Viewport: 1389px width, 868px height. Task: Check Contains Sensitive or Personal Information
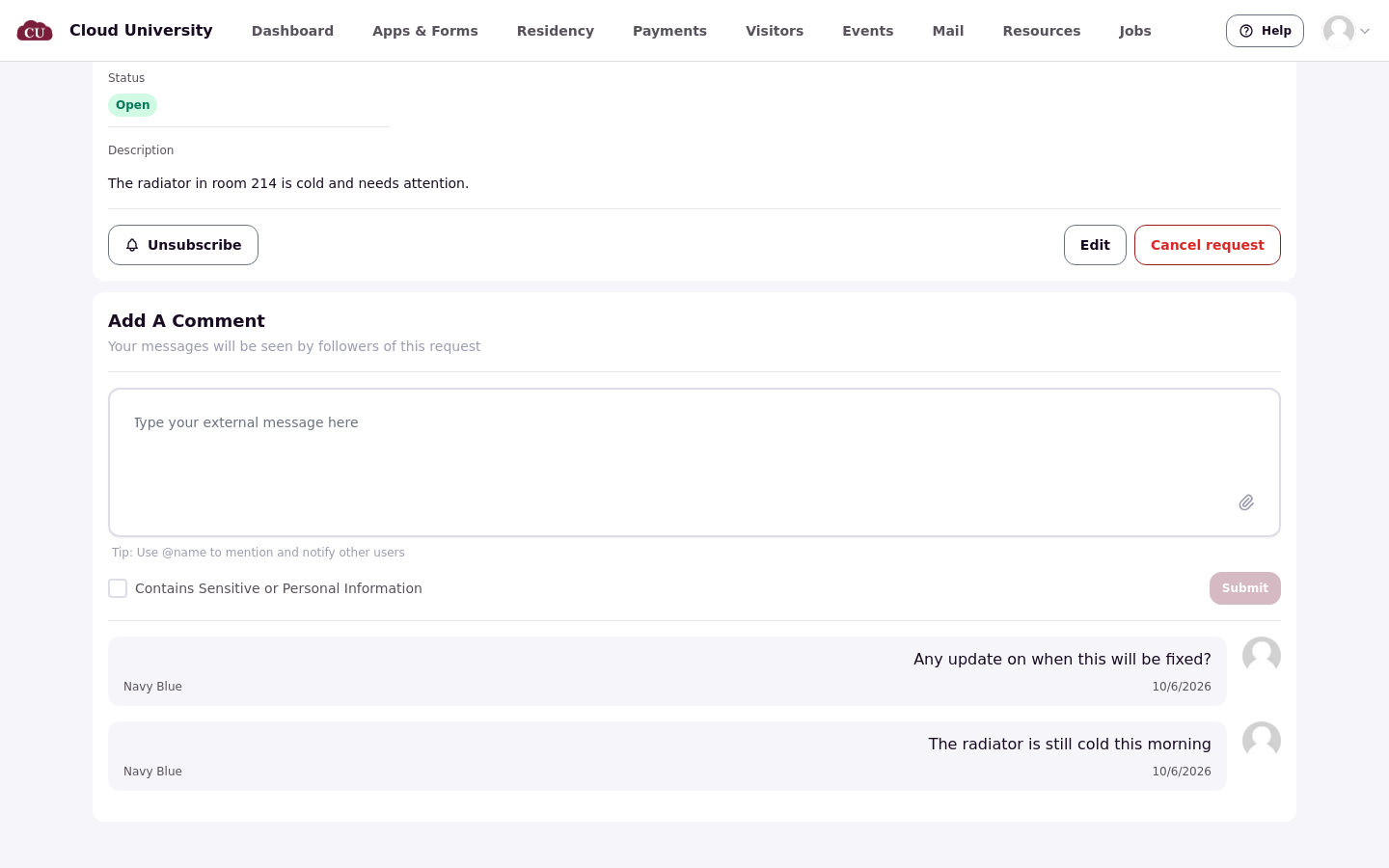coord(118,588)
